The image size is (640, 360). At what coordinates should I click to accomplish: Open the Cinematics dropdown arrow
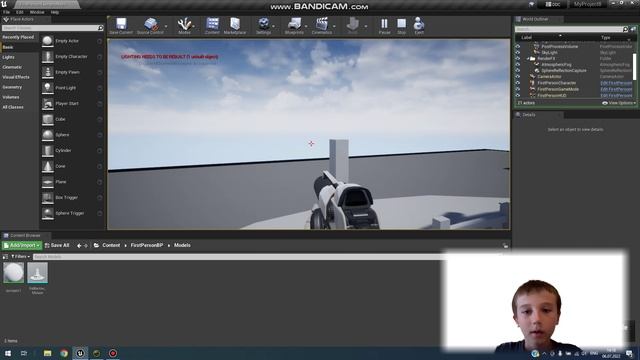pyautogui.click(x=334, y=26)
